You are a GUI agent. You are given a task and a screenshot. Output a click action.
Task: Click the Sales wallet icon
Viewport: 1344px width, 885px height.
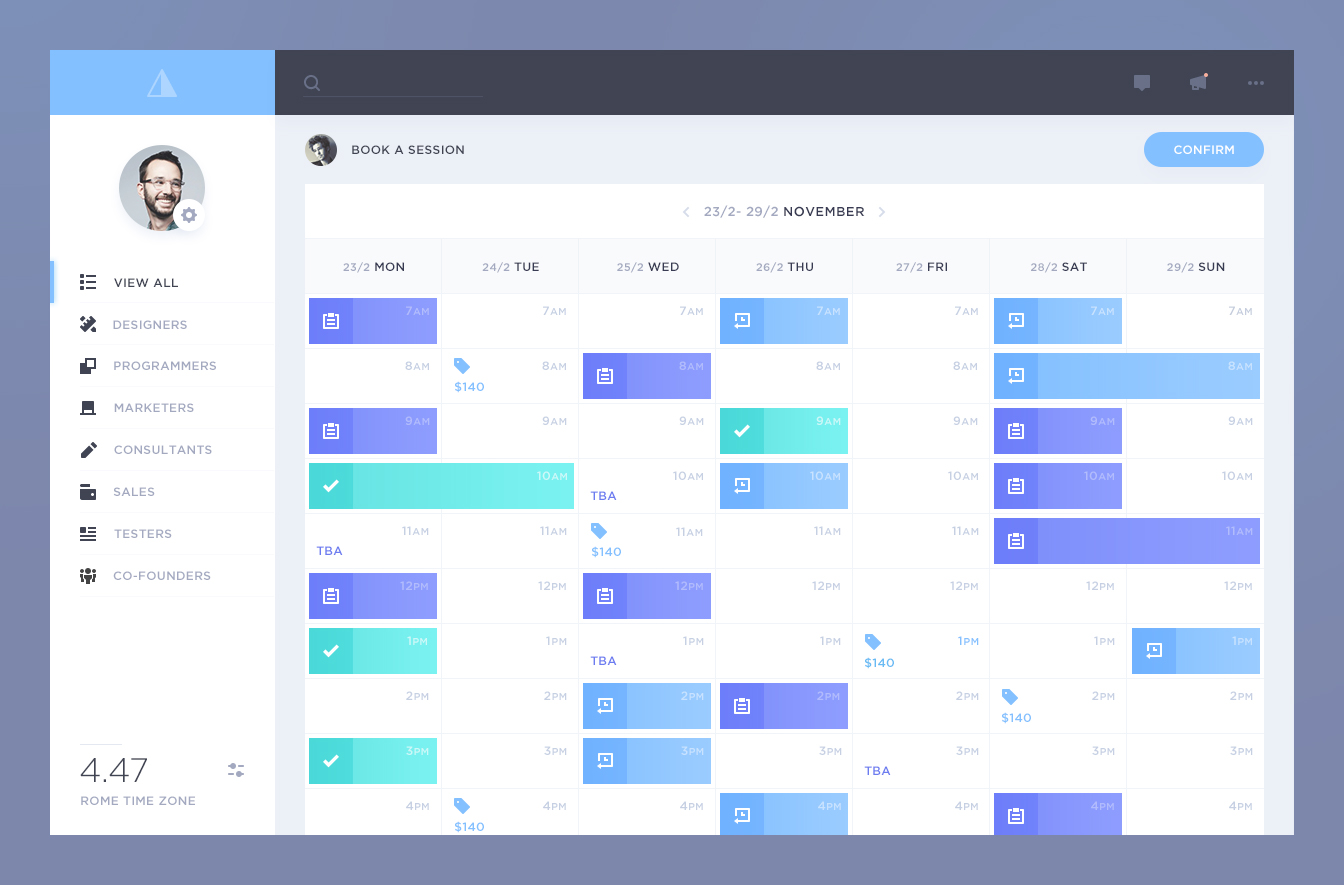tap(88, 492)
